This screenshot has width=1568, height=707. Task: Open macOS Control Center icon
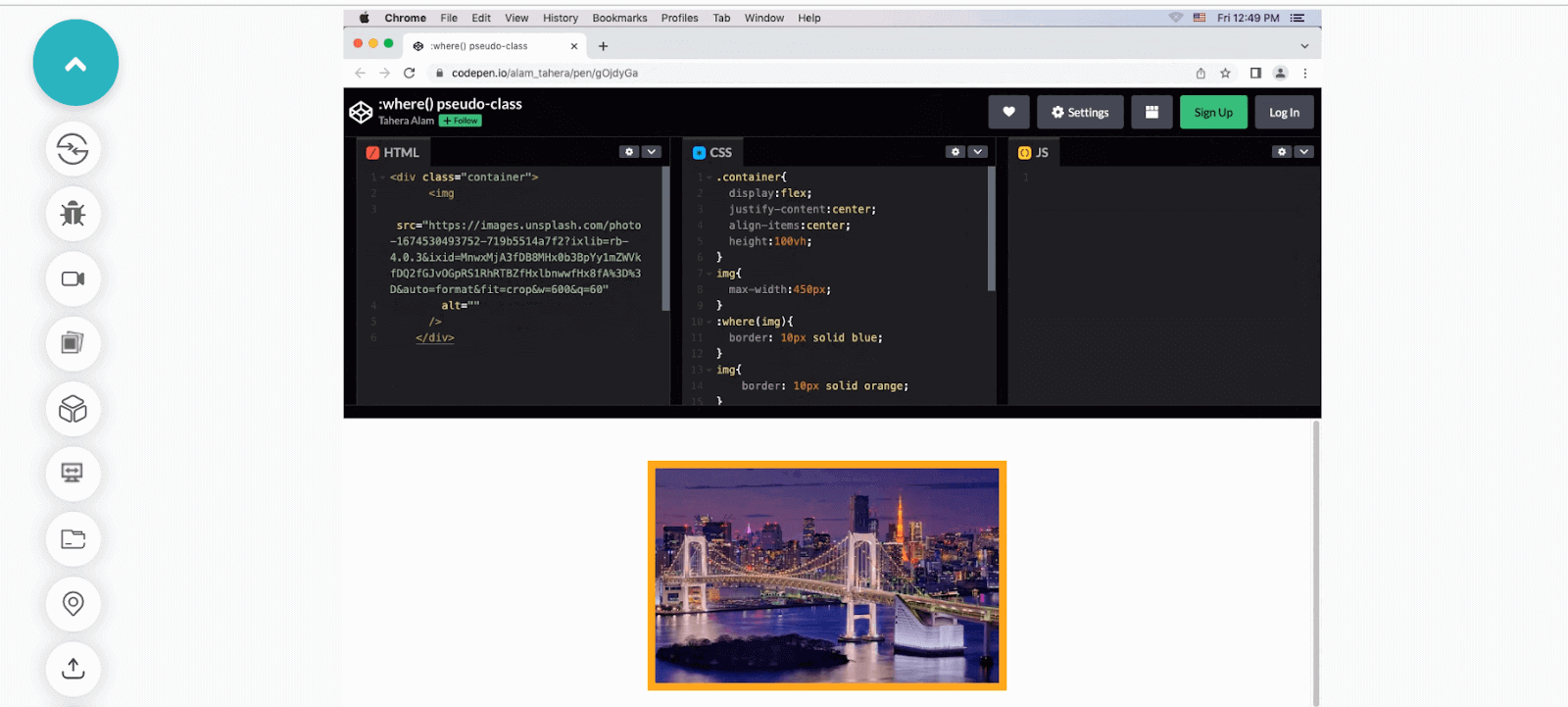[x=1298, y=18]
